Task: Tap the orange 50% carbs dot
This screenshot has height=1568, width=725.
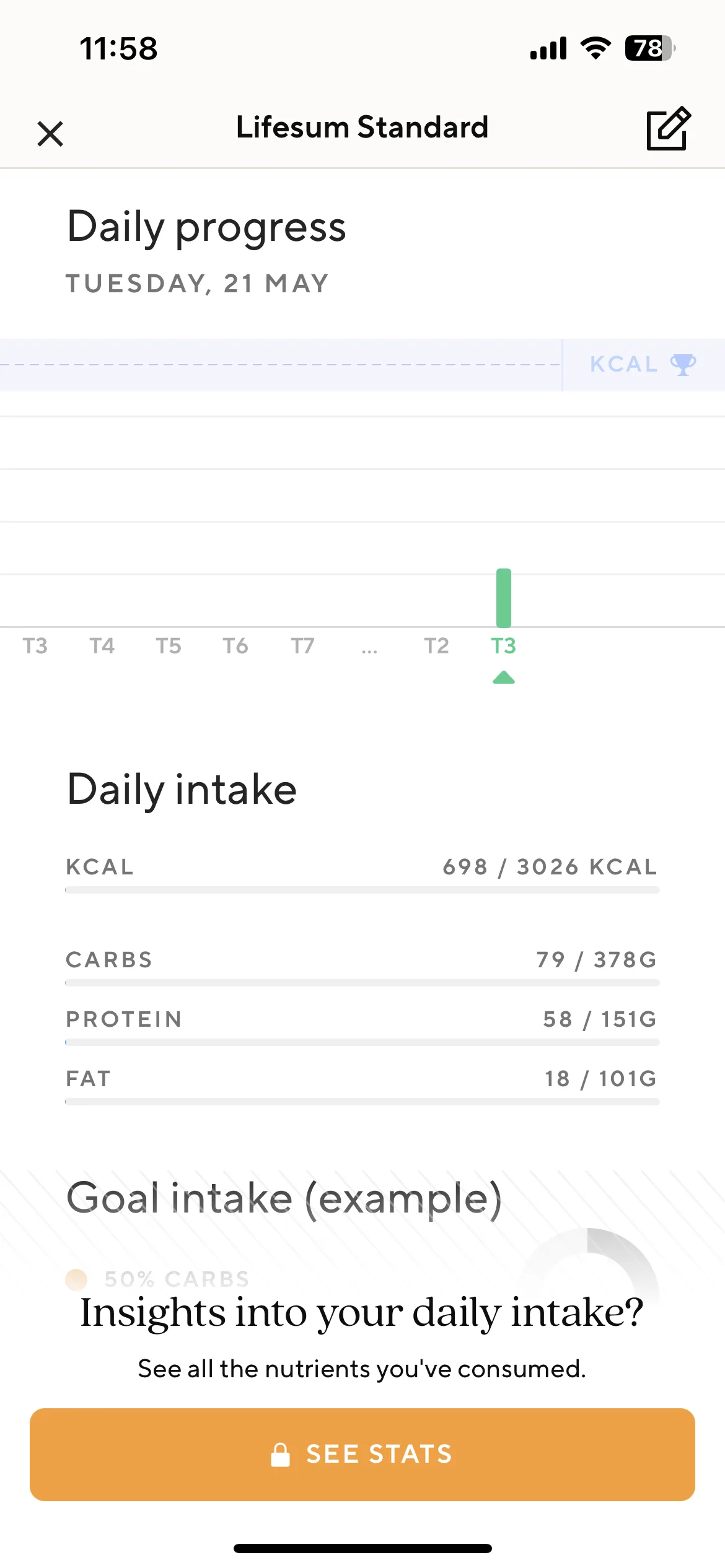Action: pyautogui.click(x=76, y=1279)
